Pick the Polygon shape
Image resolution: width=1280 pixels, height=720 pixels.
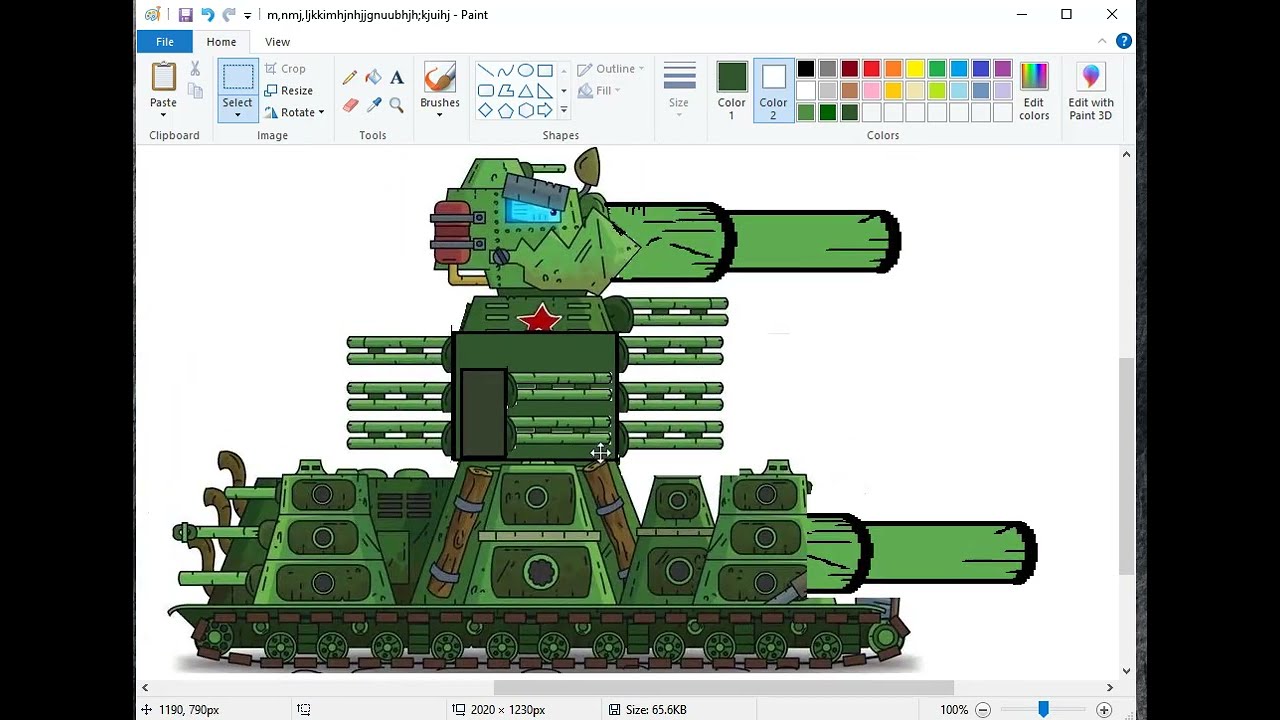coord(505,90)
